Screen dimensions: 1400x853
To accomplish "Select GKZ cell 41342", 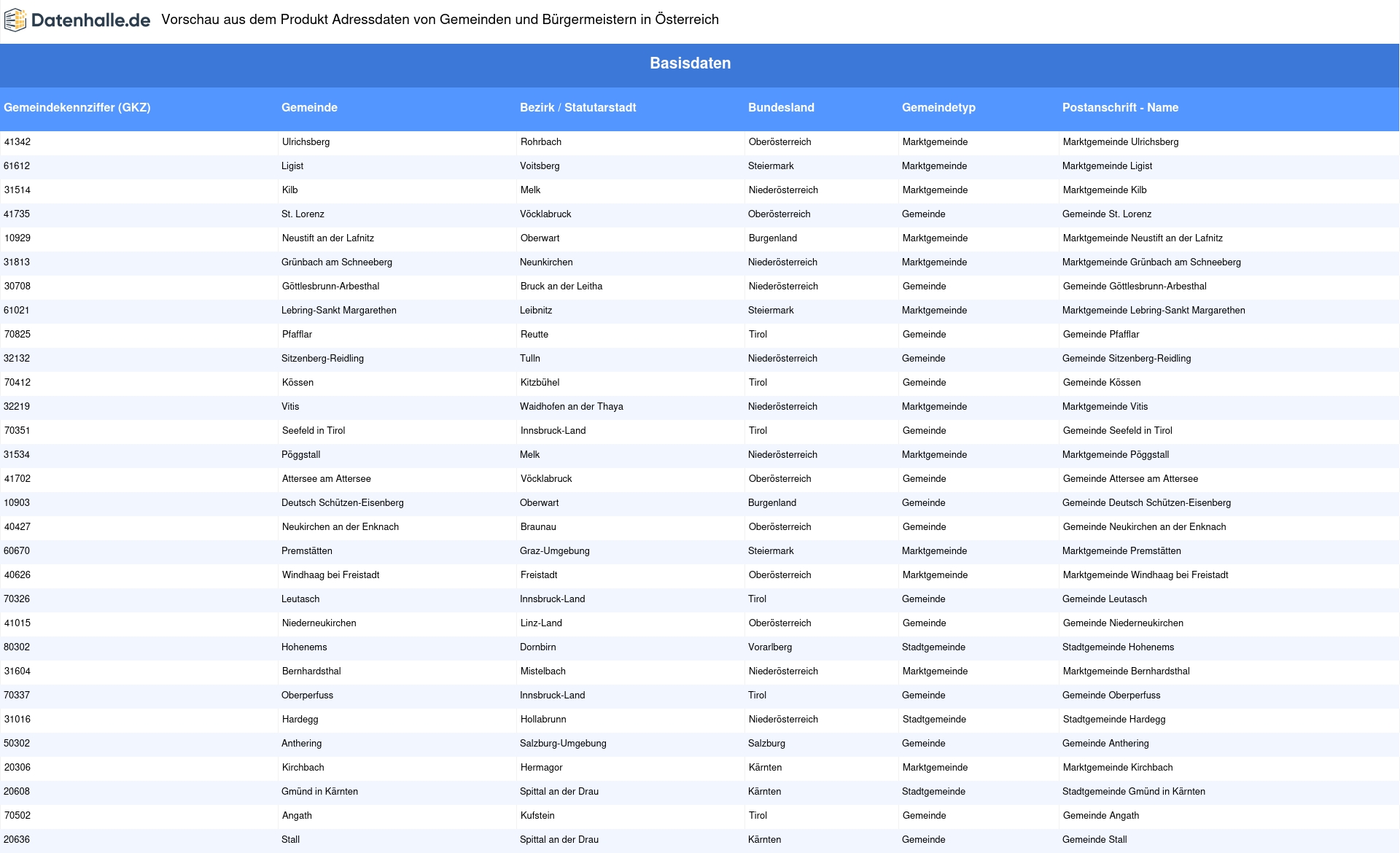I will (x=139, y=142).
